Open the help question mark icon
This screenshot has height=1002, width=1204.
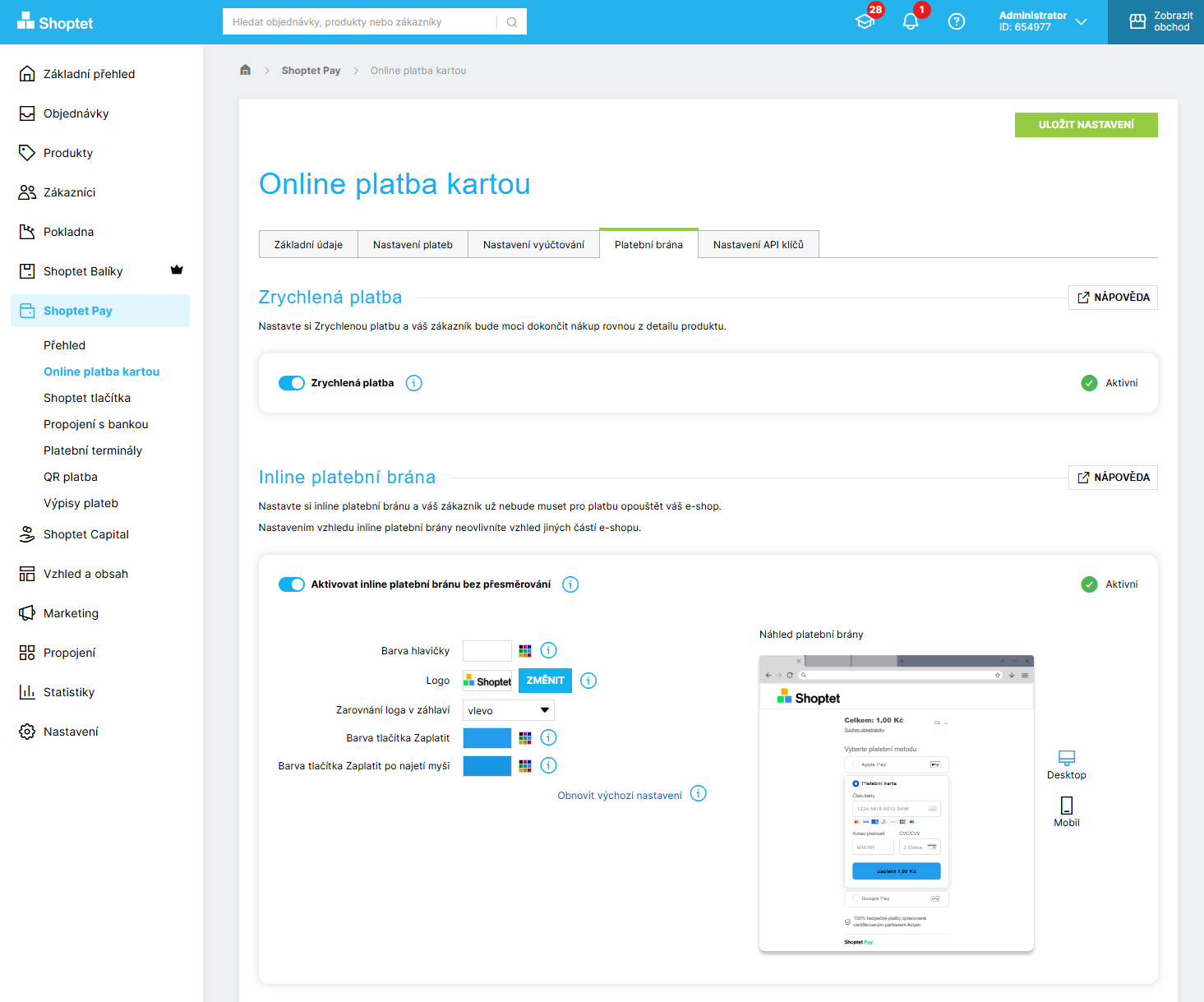(x=956, y=22)
